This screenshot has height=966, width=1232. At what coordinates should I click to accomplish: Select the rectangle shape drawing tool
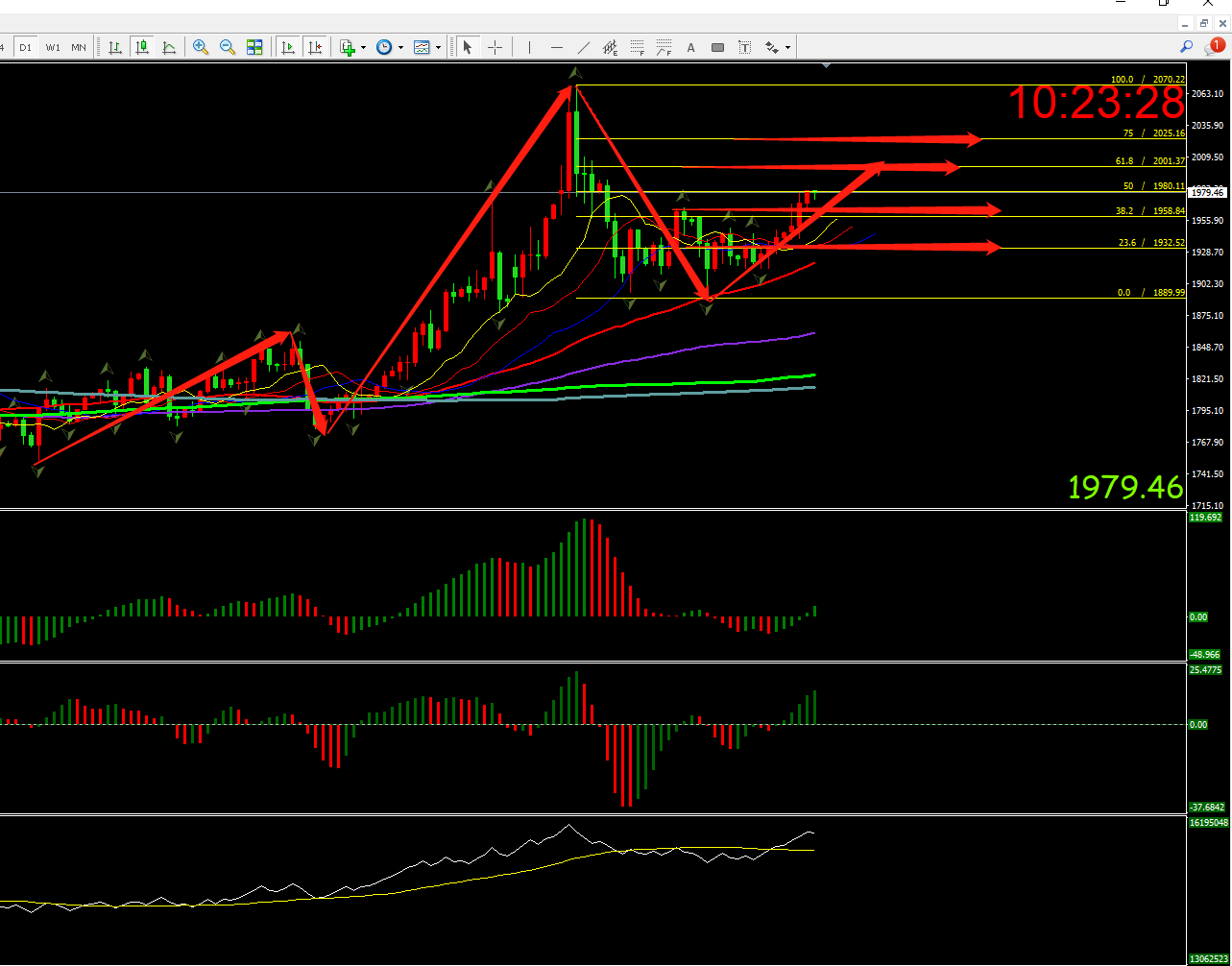(717, 47)
